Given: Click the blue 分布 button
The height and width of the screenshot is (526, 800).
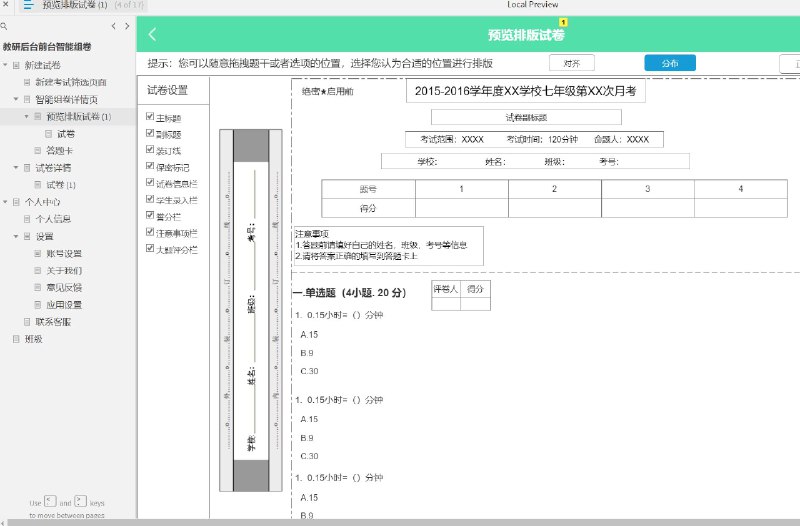Looking at the screenshot, I should (670, 63).
